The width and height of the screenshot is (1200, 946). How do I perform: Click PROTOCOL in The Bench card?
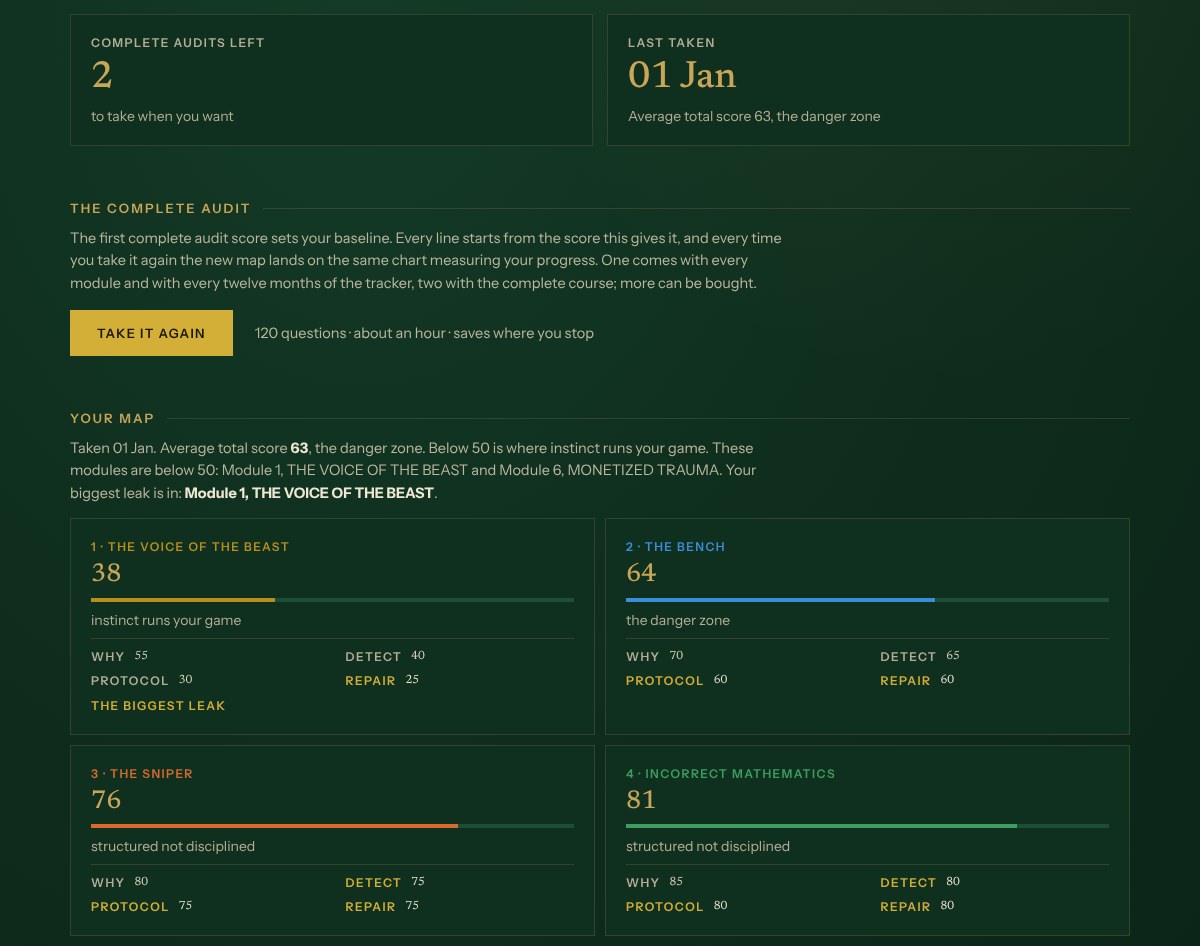[665, 681]
